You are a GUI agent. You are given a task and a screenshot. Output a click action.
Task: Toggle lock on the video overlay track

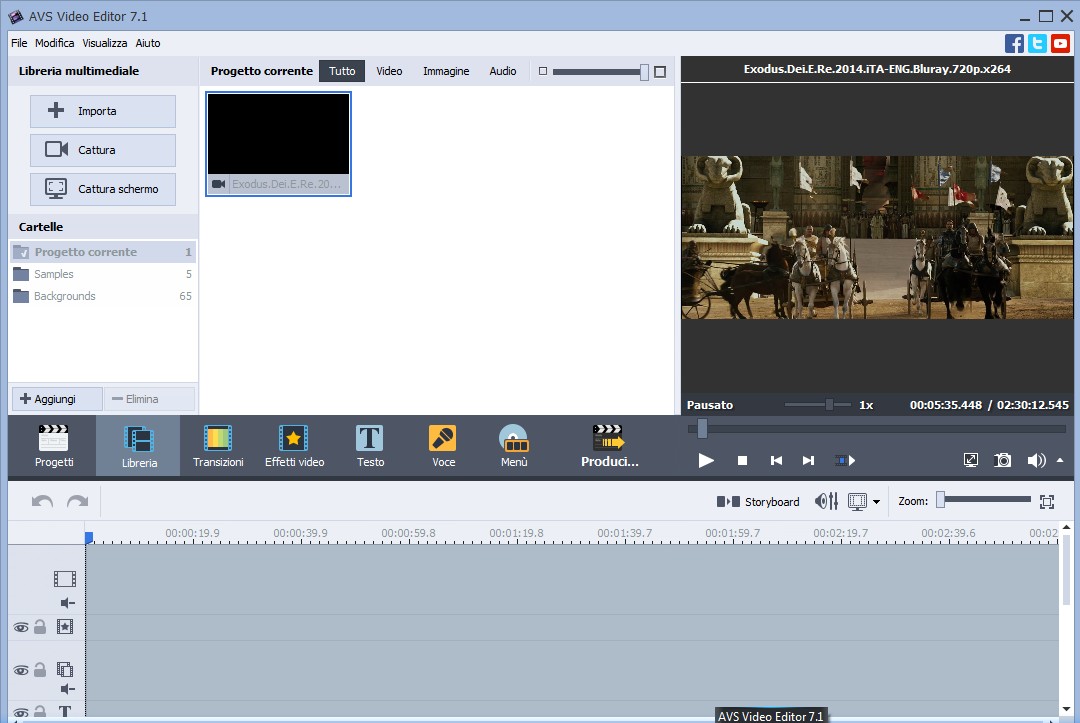pyautogui.click(x=40, y=669)
